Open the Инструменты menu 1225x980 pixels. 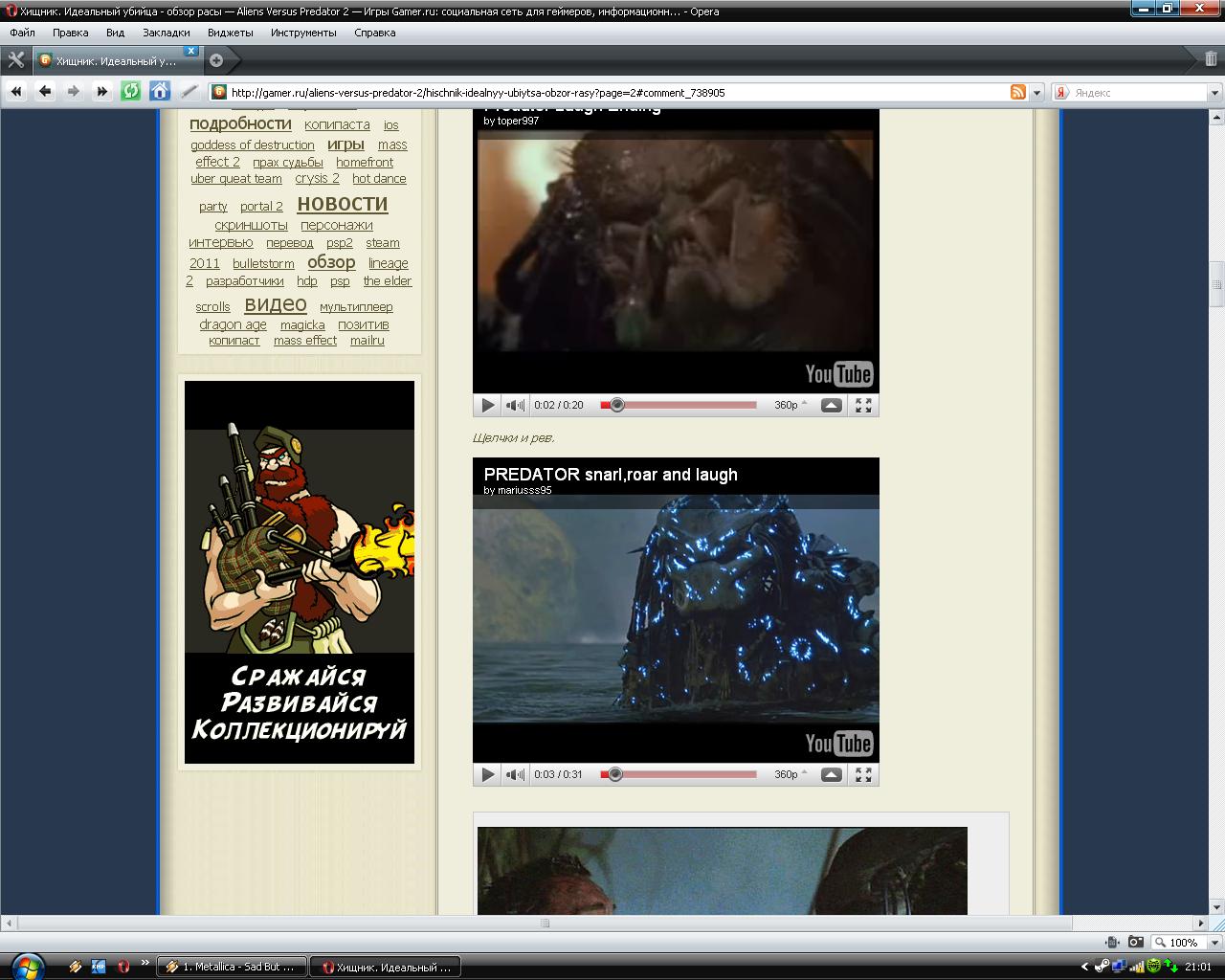point(303,33)
